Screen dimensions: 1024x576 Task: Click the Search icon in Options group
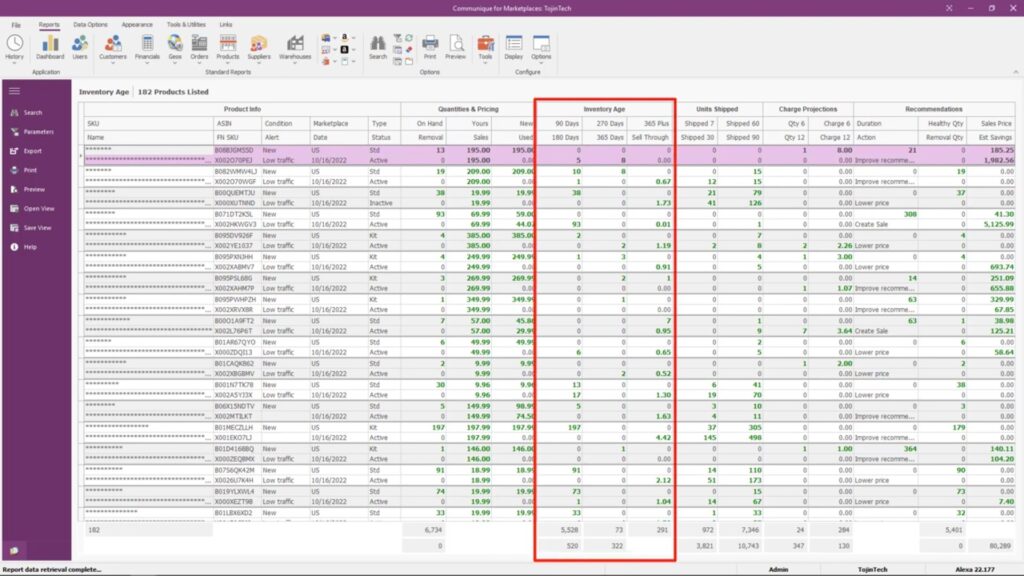coord(377,44)
